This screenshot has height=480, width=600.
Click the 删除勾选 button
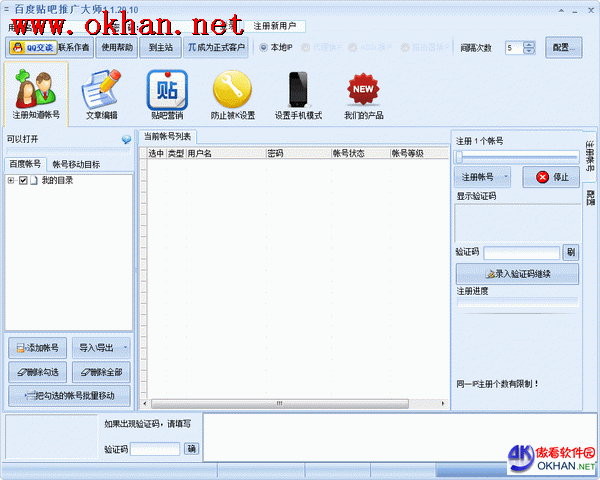[x=38, y=372]
